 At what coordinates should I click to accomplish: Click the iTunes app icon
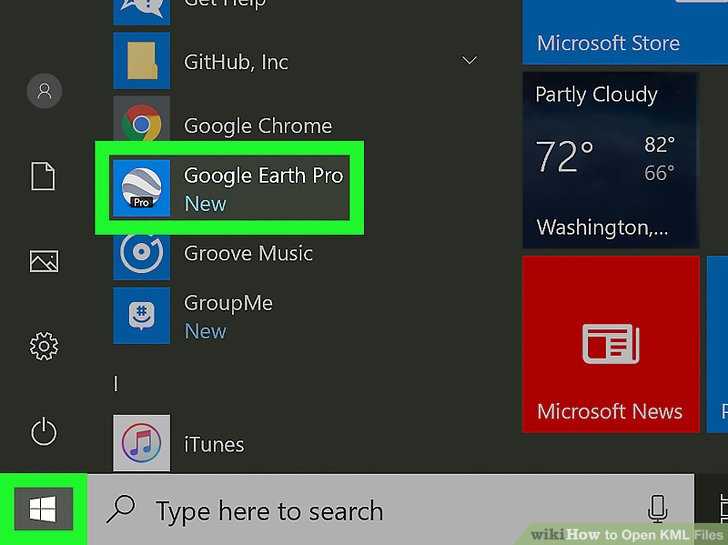click(x=142, y=443)
